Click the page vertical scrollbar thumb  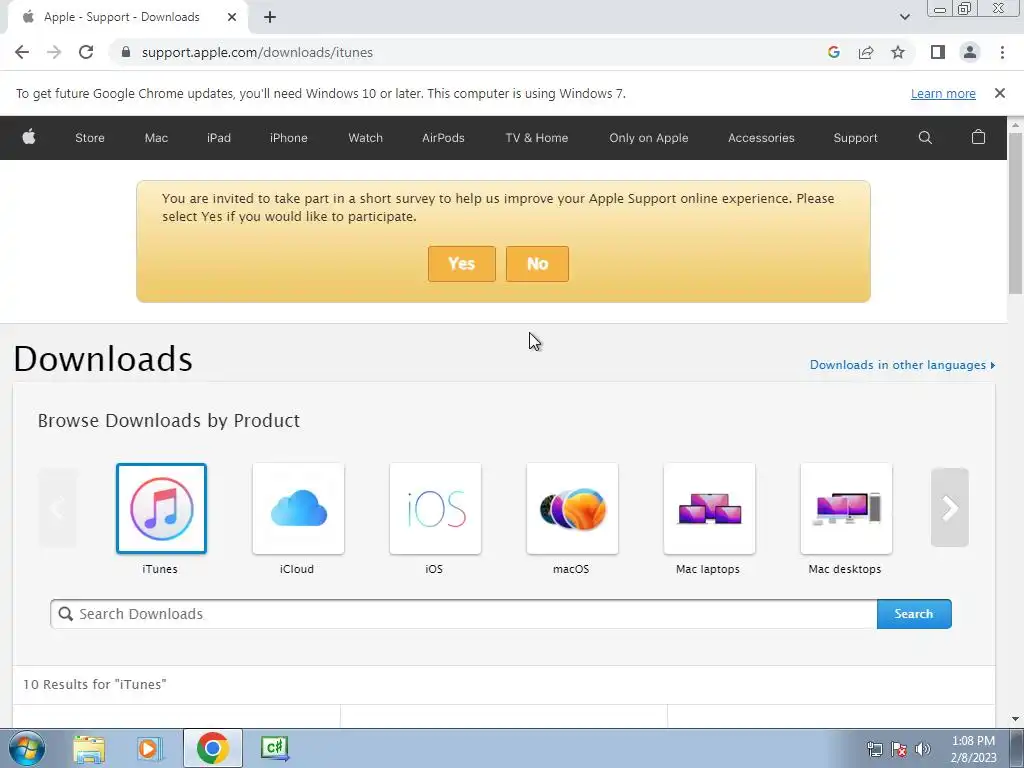1015,212
